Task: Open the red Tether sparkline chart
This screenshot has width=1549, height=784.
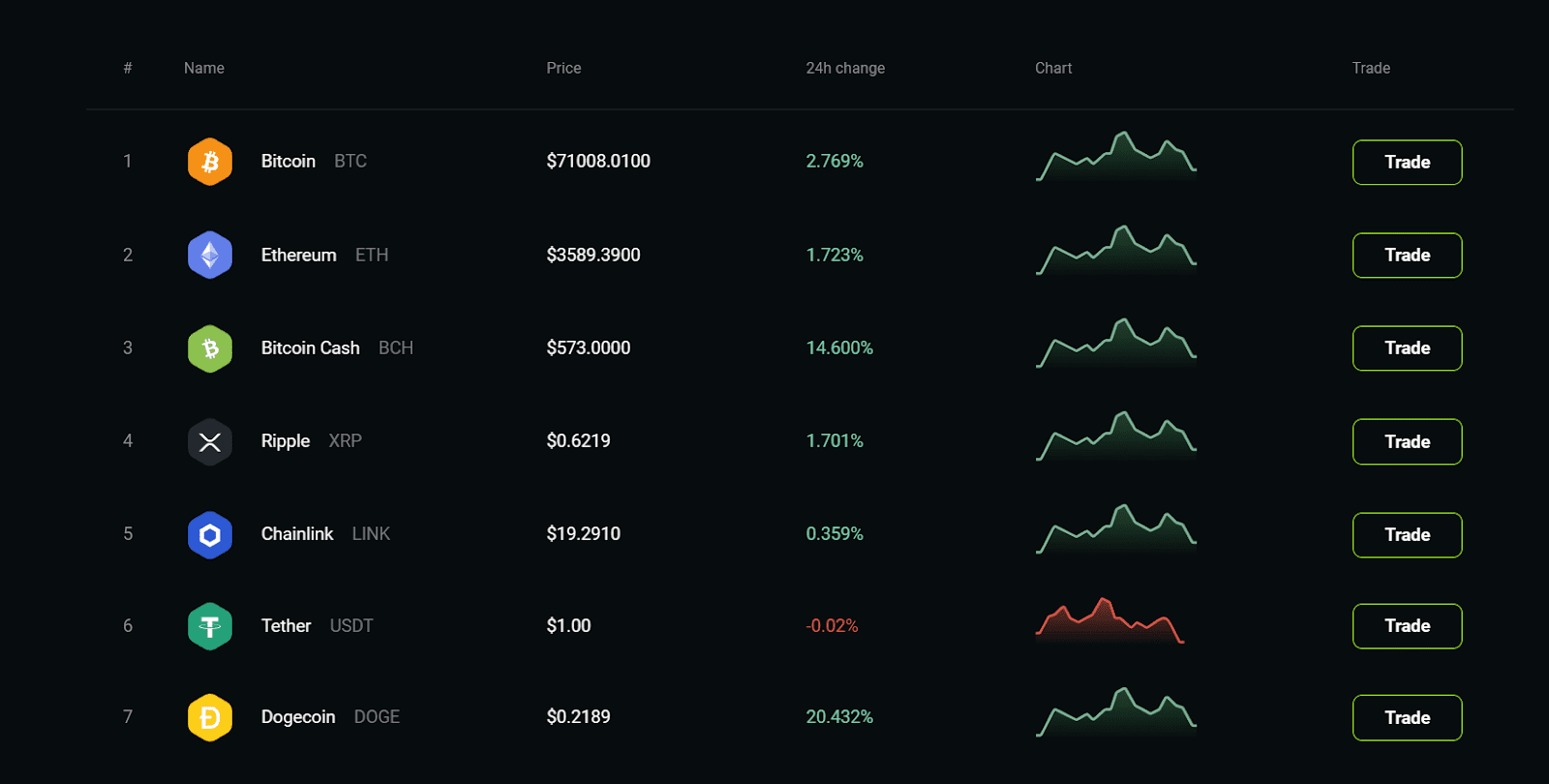Action: (x=1109, y=621)
